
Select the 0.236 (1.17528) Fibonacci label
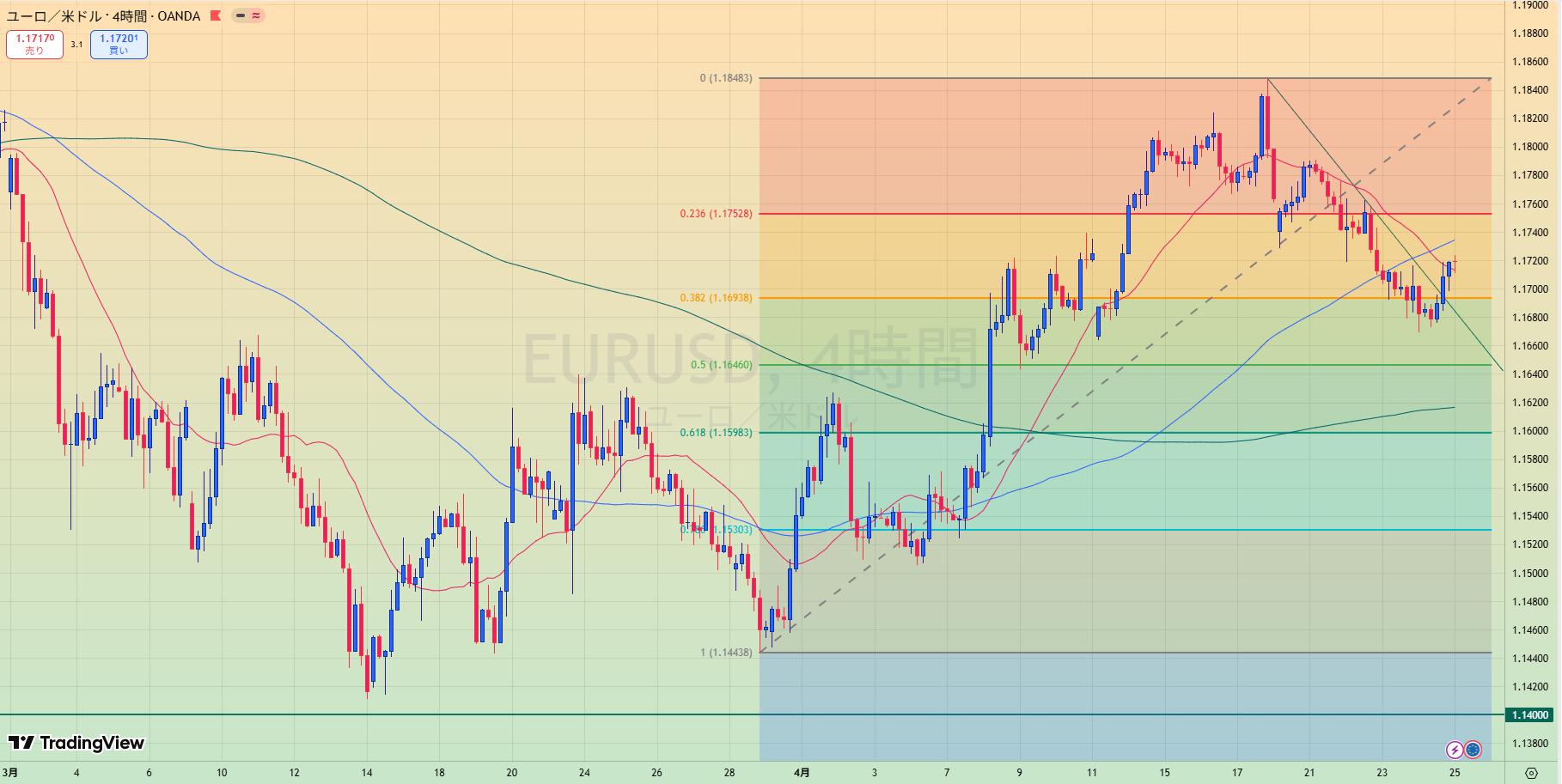click(x=715, y=214)
